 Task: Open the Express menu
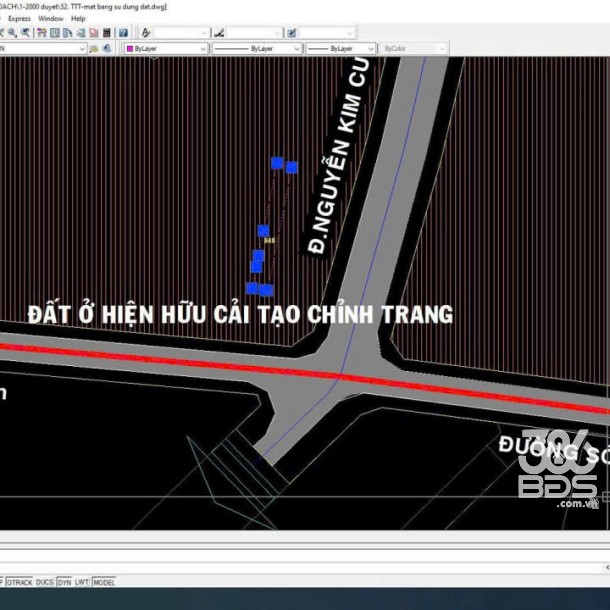pyautogui.click(x=19, y=19)
